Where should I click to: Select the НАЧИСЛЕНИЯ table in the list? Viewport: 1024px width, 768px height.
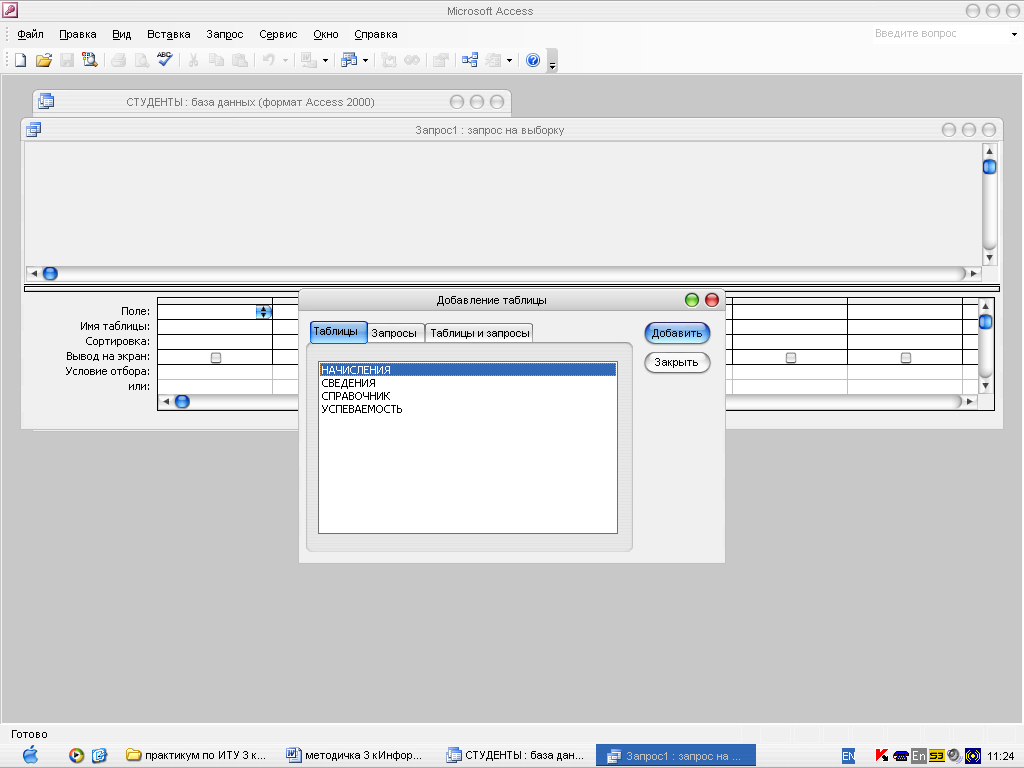point(468,370)
